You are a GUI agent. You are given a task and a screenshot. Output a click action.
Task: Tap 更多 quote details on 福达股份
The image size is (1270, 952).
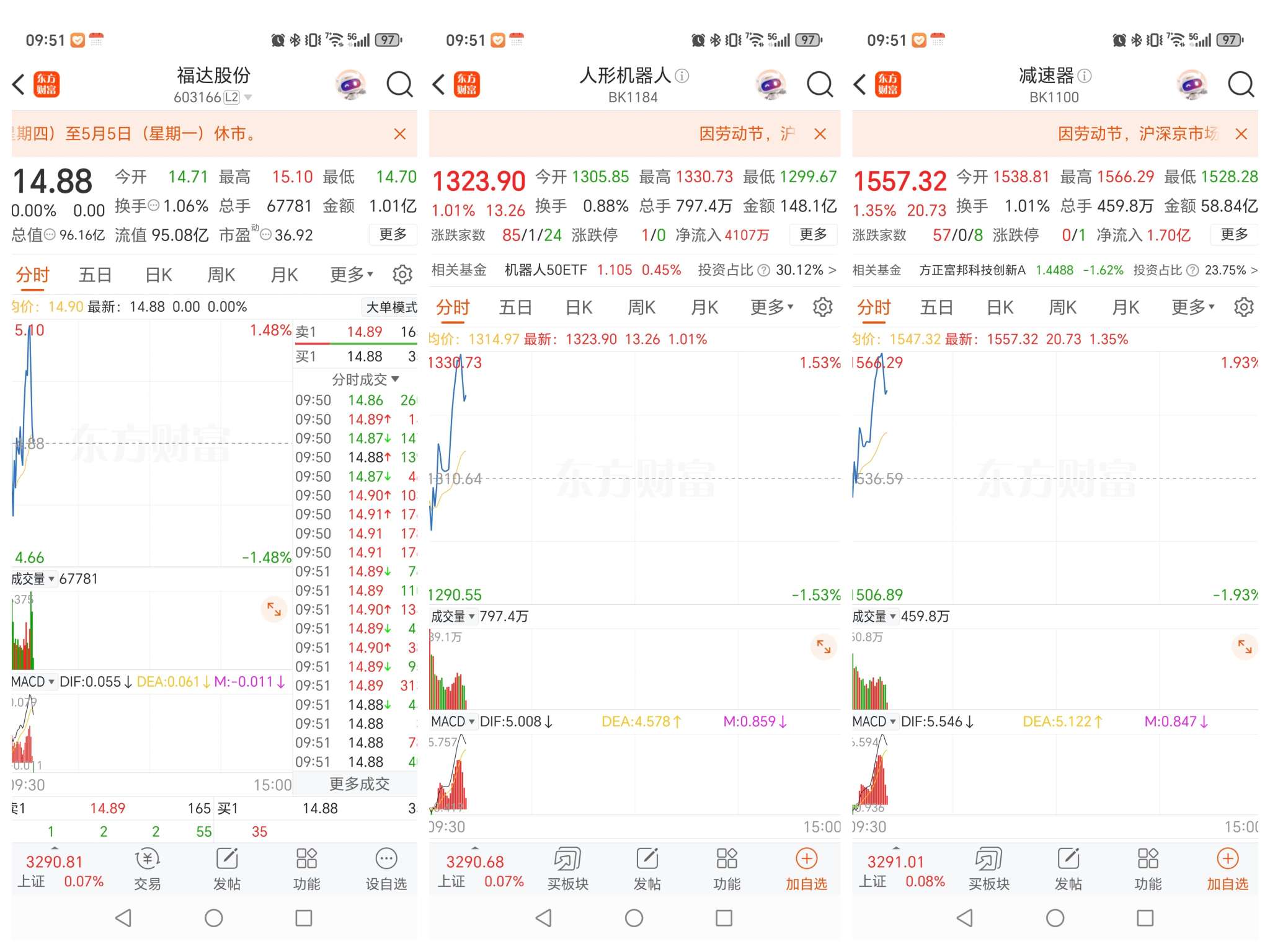tap(393, 234)
